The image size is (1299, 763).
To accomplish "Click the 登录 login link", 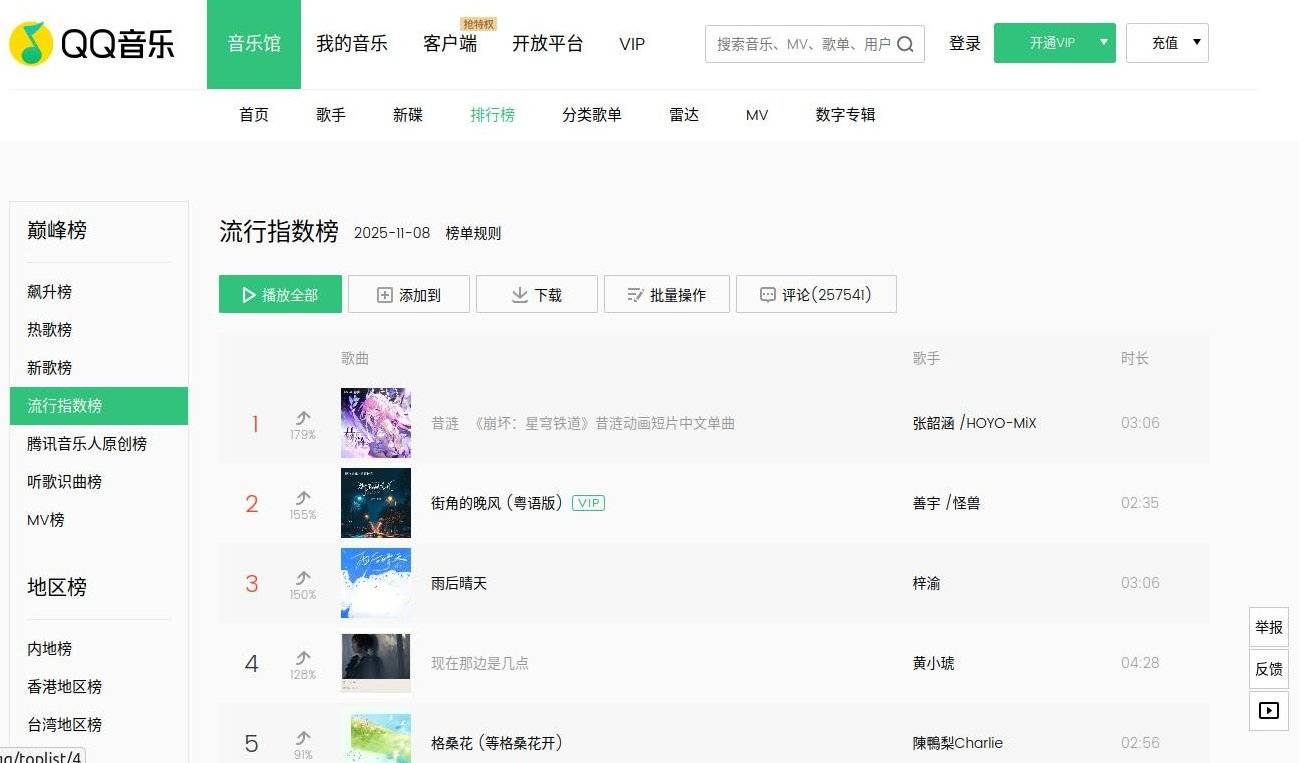I will 964,44.
